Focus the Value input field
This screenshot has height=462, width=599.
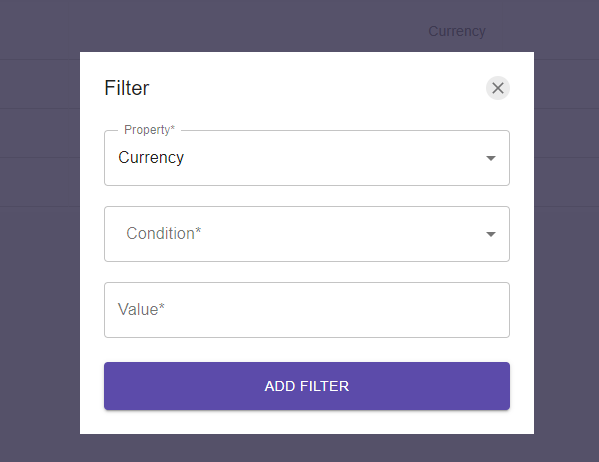(307, 310)
